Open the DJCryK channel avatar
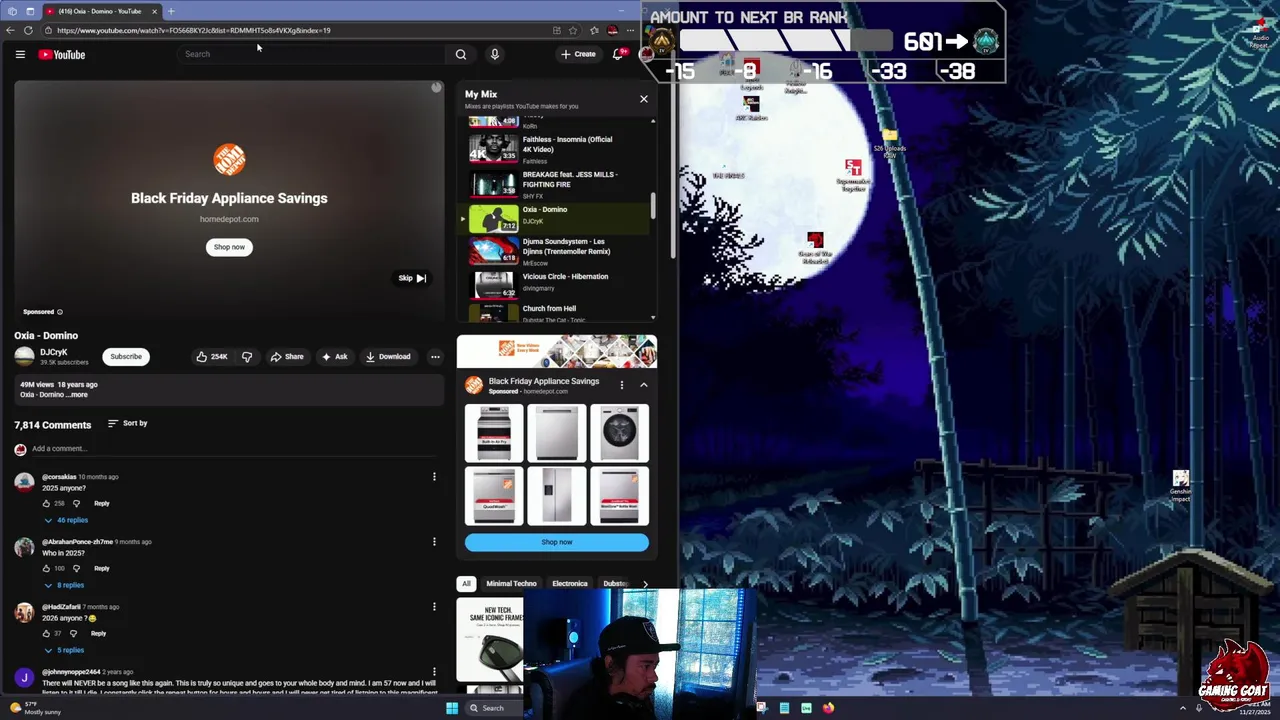1280x720 pixels. (x=24, y=356)
